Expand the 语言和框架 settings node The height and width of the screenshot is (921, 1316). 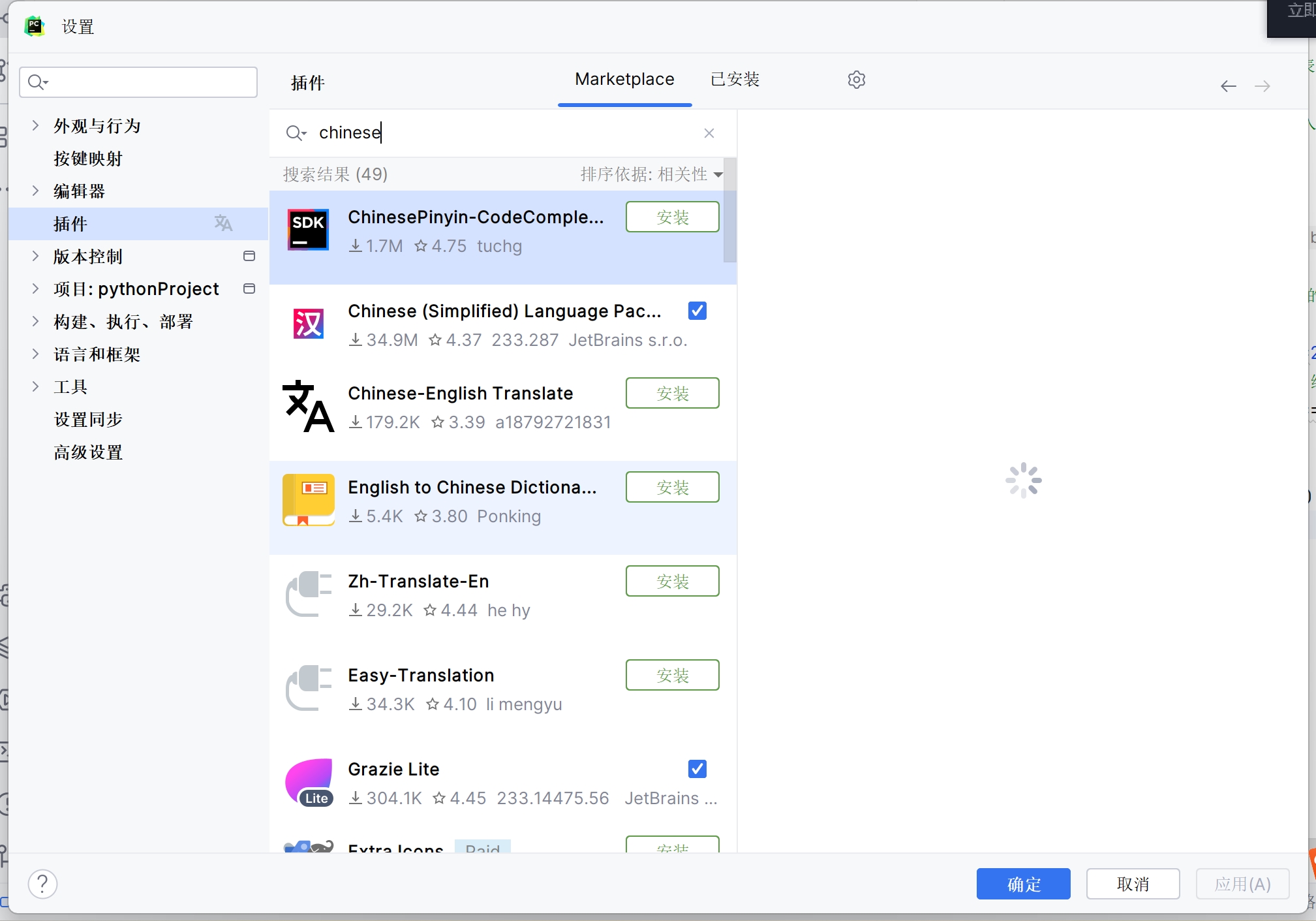pos(35,354)
